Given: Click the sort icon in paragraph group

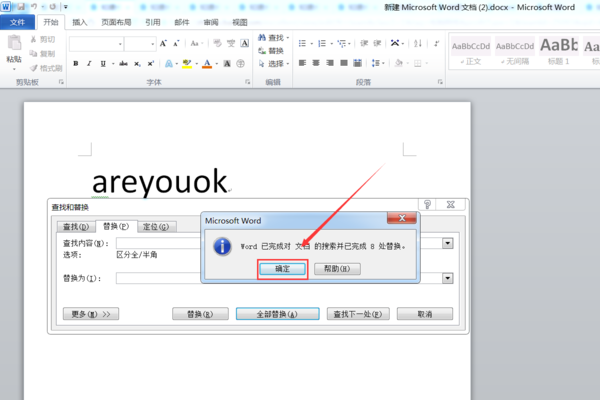Looking at the screenshot, I should [417, 43].
